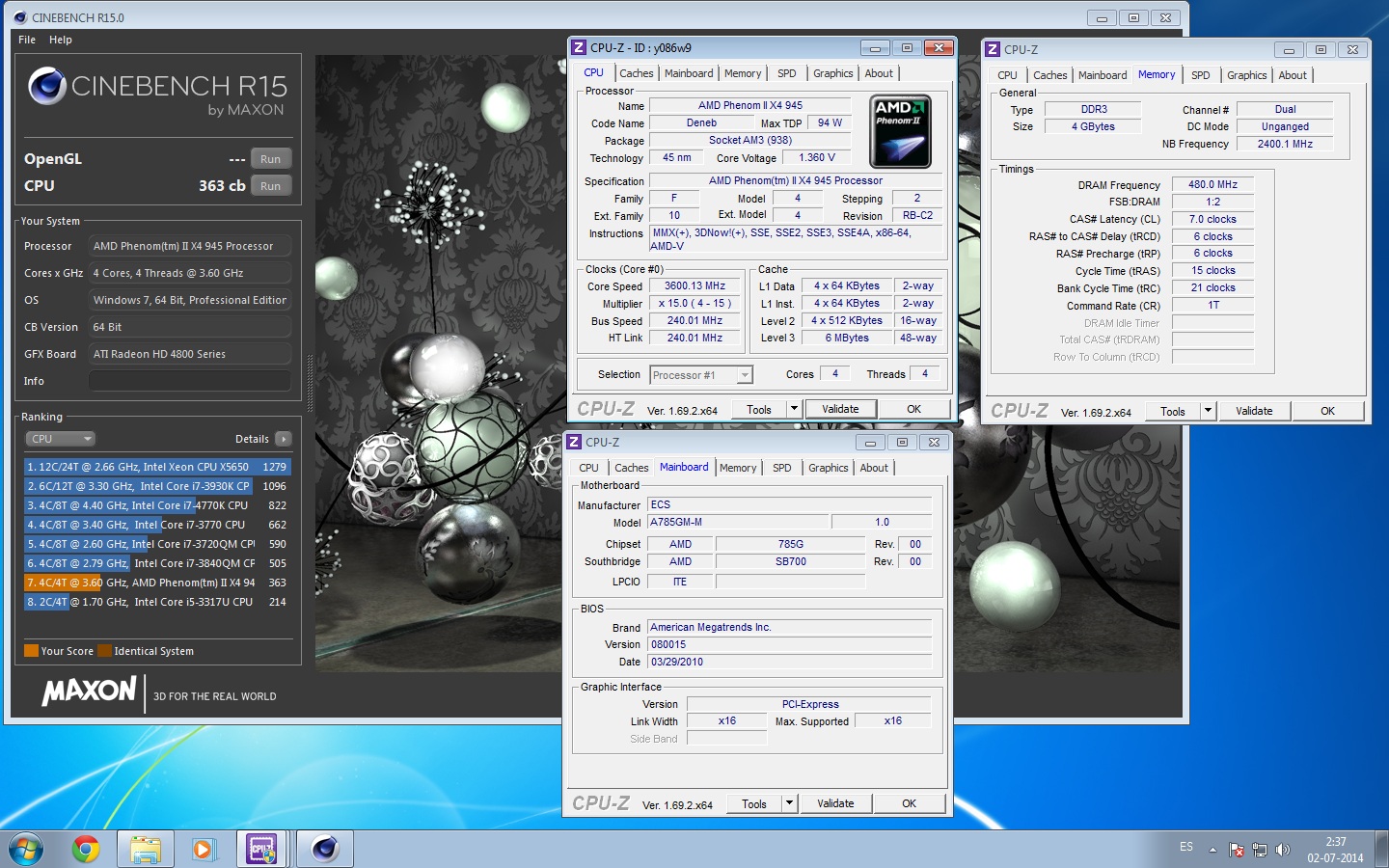Open the Help menu in Cinebench
This screenshot has width=1389, height=868.
[x=61, y=40]
